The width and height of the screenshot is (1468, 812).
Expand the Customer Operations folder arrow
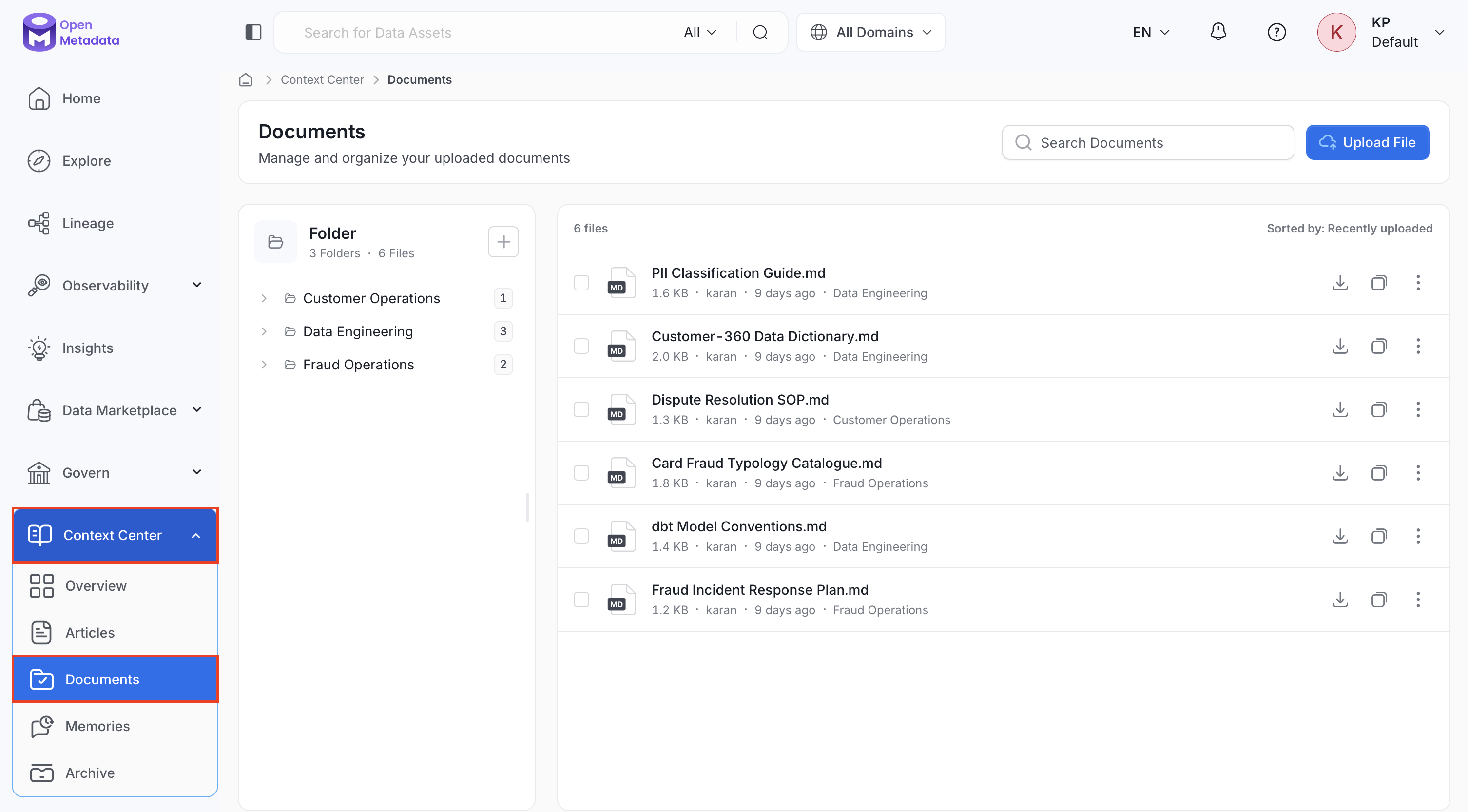coord(264,298)
